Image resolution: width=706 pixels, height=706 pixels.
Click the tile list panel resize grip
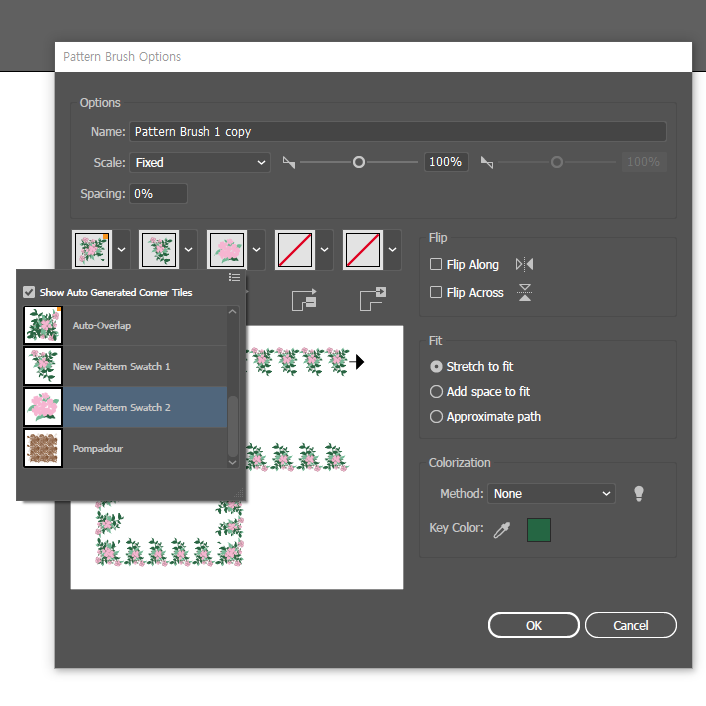pyautogui.click(x=239, y=494)
